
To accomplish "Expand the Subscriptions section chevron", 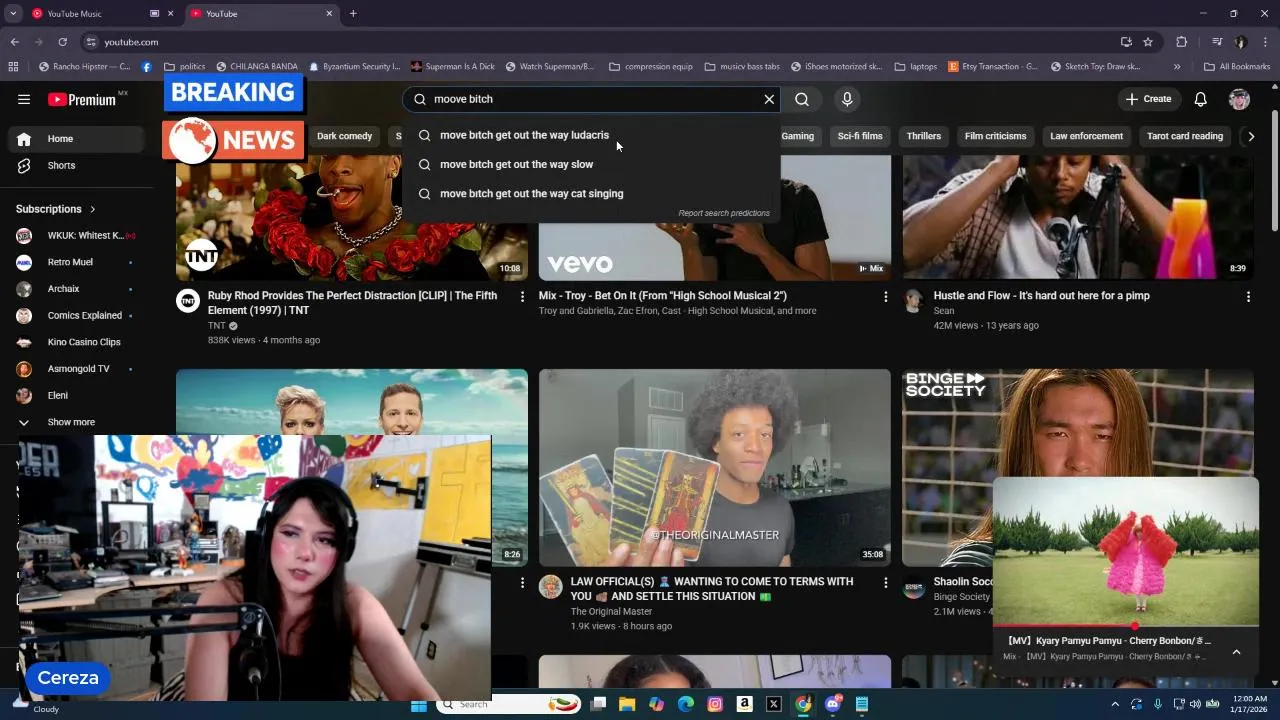I will tap(92, 209).
